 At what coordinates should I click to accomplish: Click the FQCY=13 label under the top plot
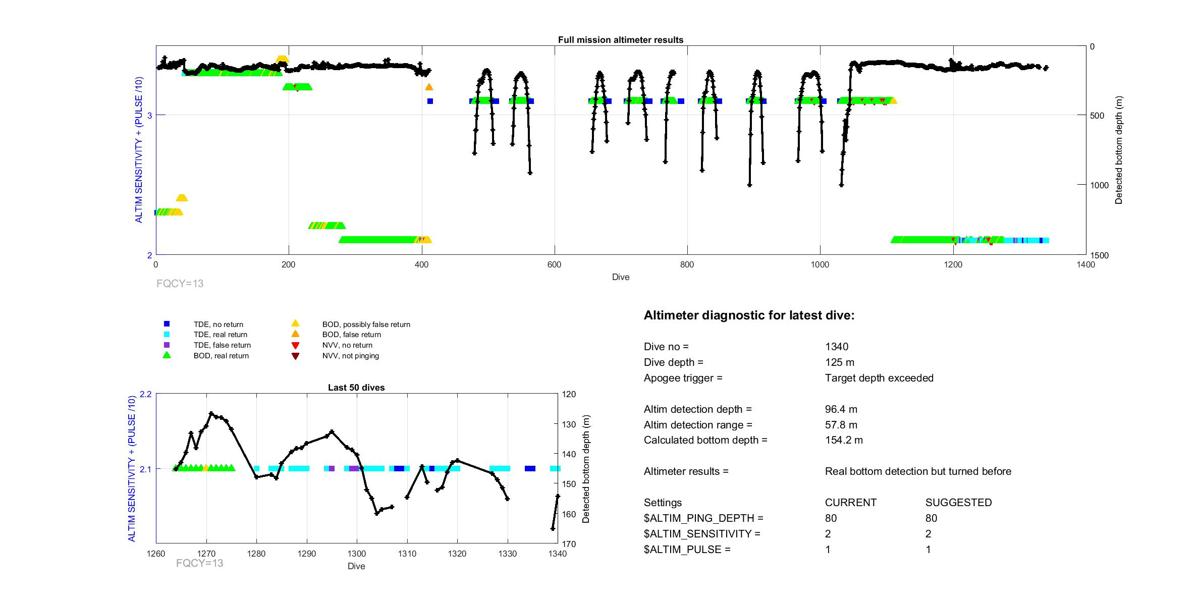[180, 283]
